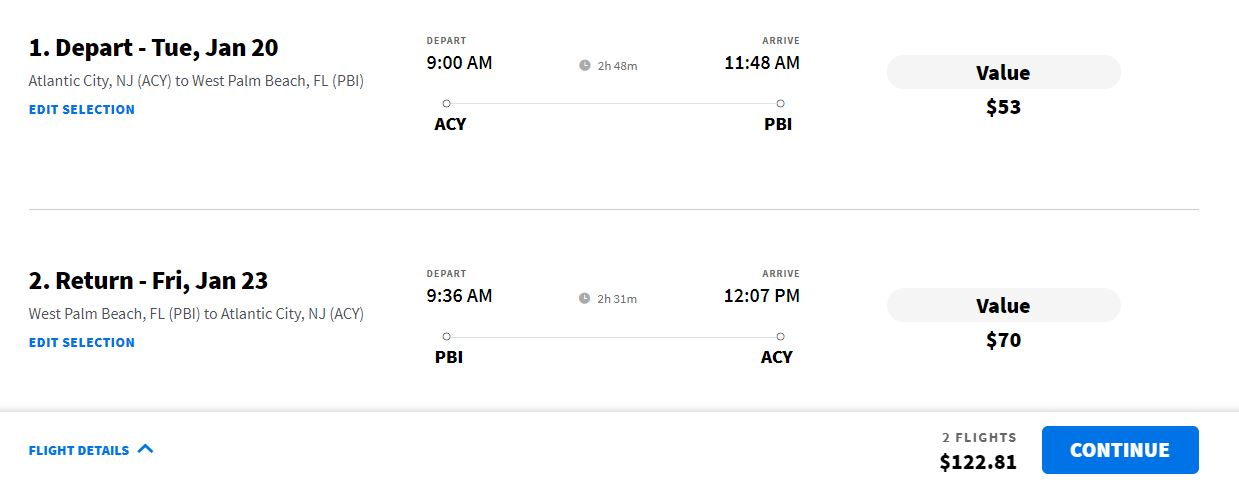This screenshot has height=489, width=1239.
Task: Select the Value fare pill for return flight
Action: 1003,306
